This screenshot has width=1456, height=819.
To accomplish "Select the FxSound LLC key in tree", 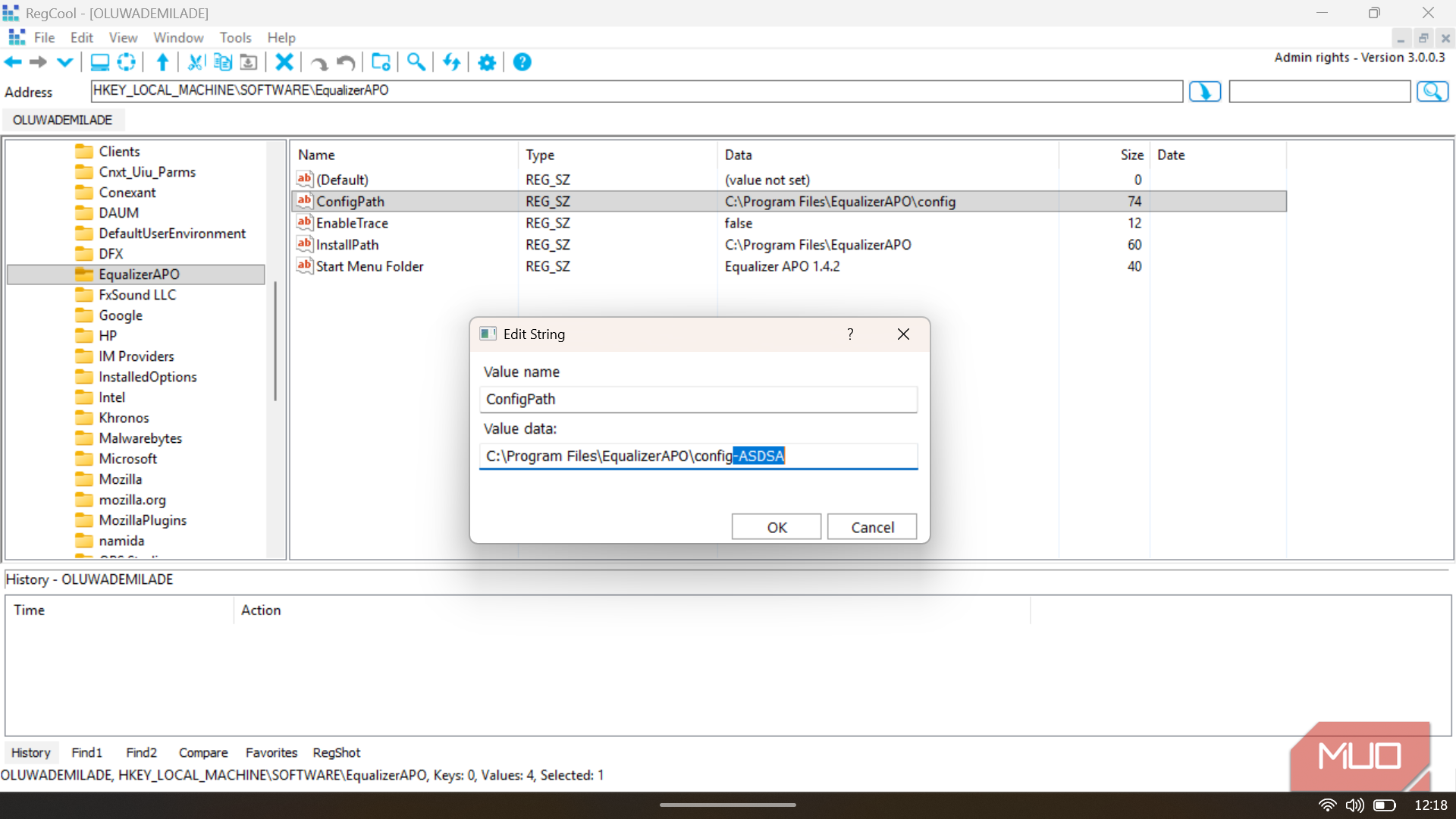I will (x=137, y=295).
